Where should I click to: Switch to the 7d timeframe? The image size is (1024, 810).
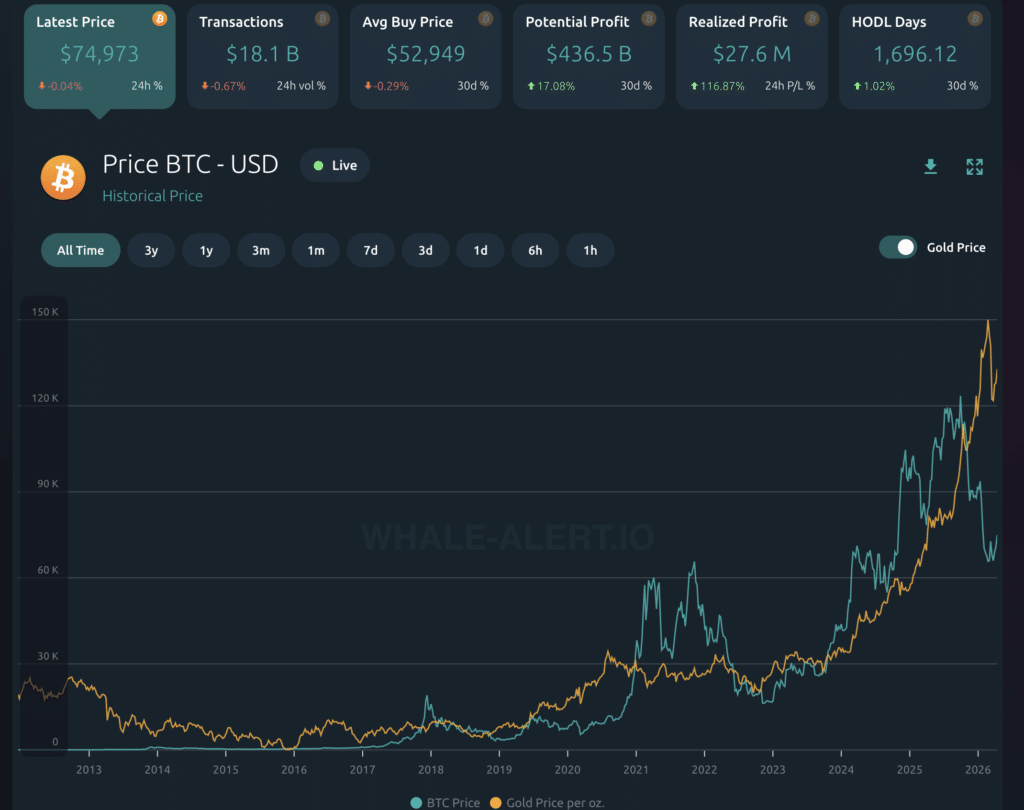coord(370,250)
